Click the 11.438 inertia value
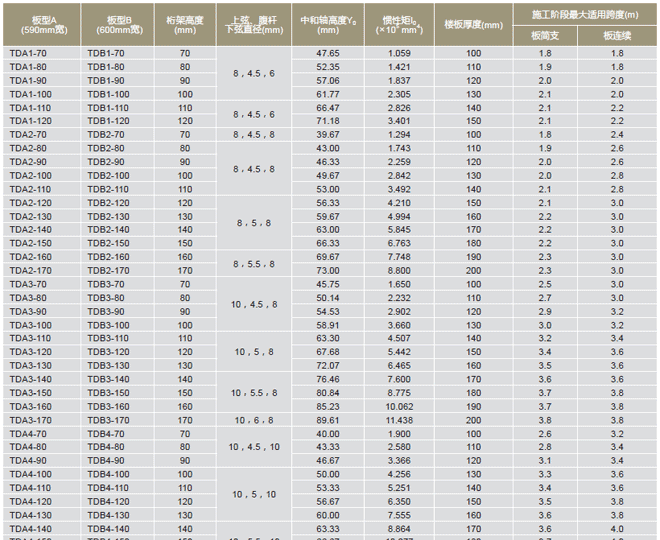This screenshot has height=540, width=660. (x=398, y=420)
